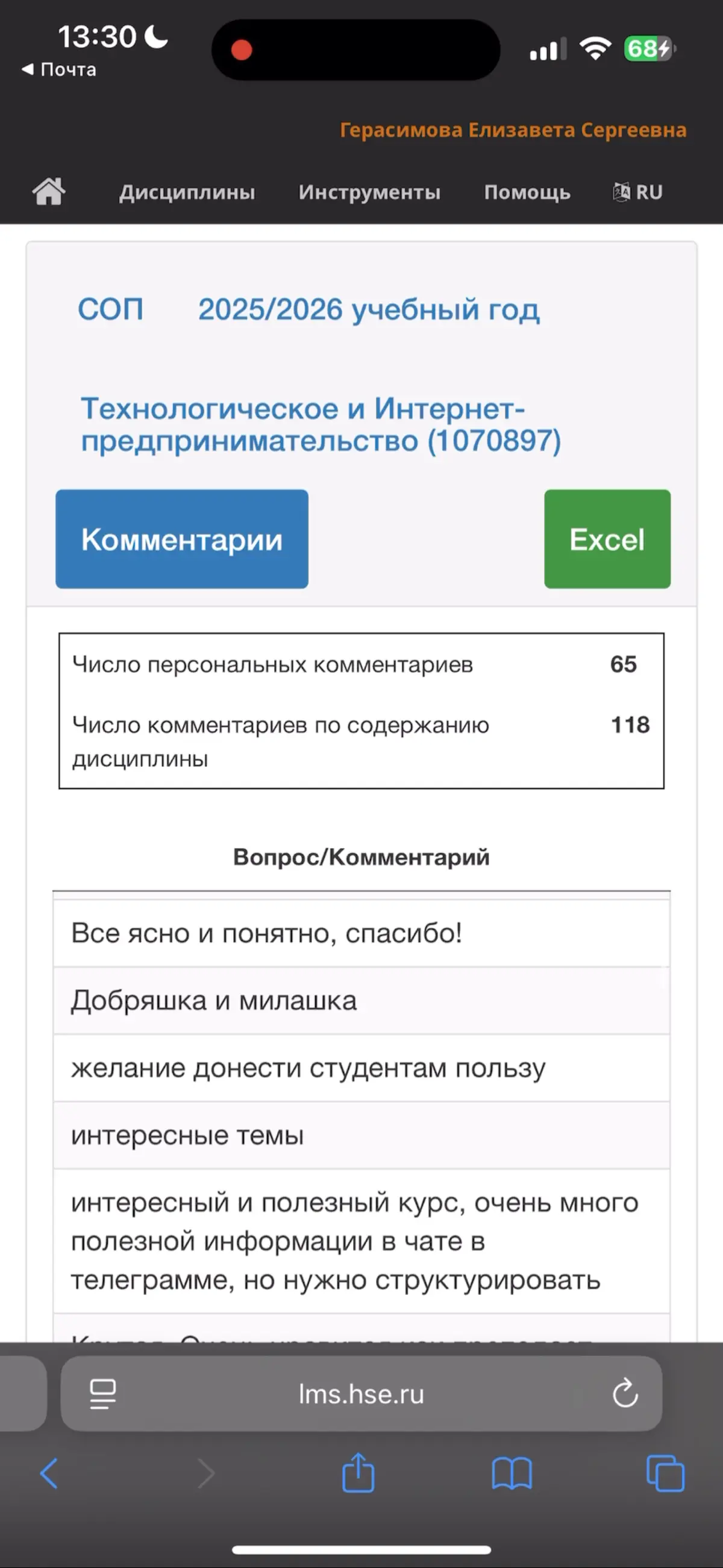Click the translate/language icon next to RU
Viewport: 723px width, 1568px height.
[622, 192]
